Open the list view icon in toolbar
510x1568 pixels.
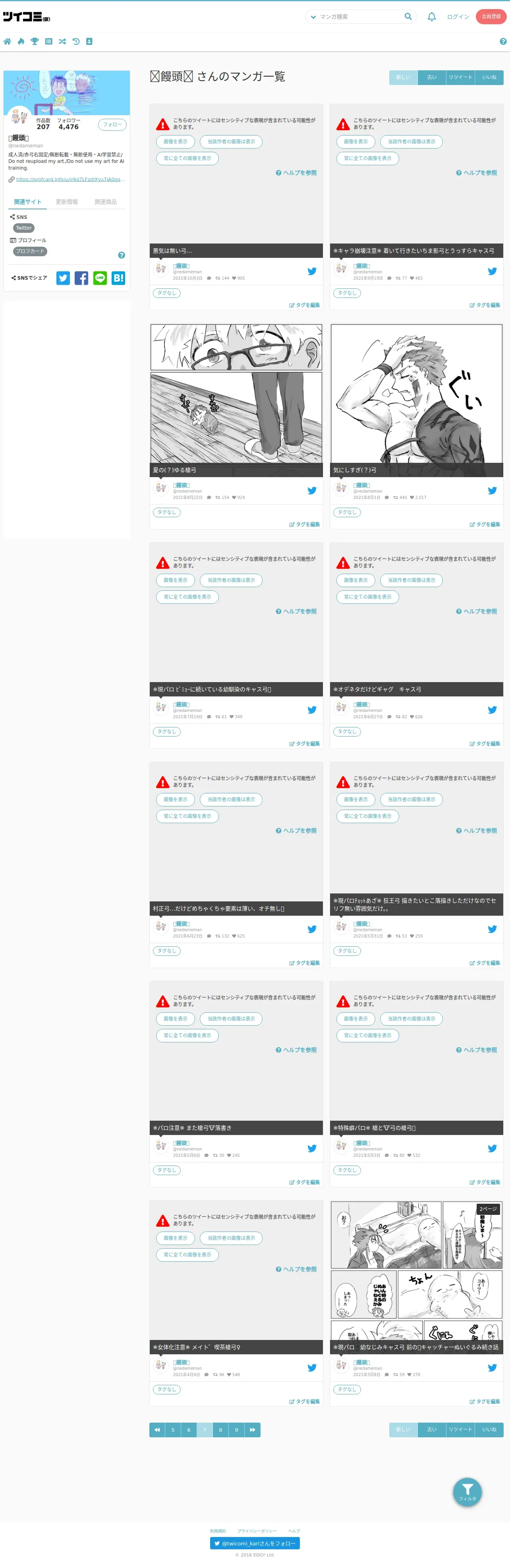click(x=49, y=41)
